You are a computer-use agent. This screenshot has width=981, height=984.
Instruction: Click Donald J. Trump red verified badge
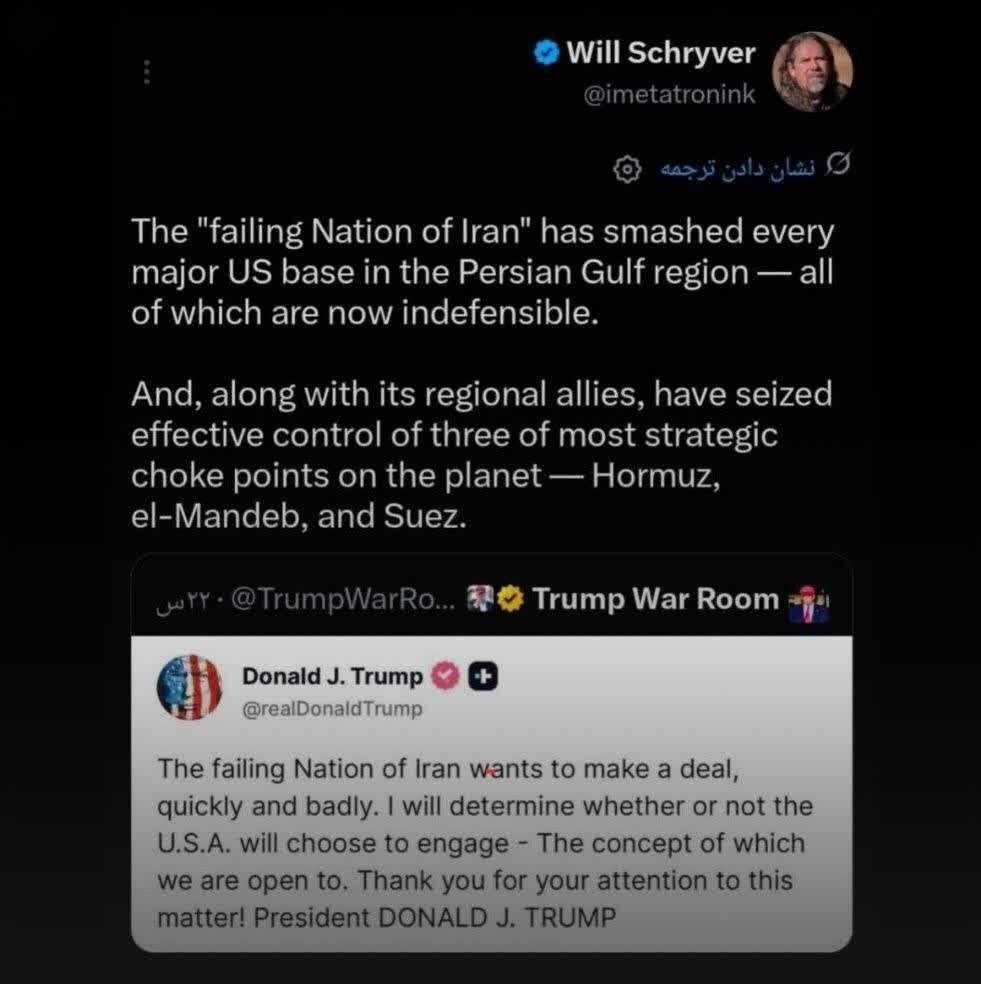445,676
